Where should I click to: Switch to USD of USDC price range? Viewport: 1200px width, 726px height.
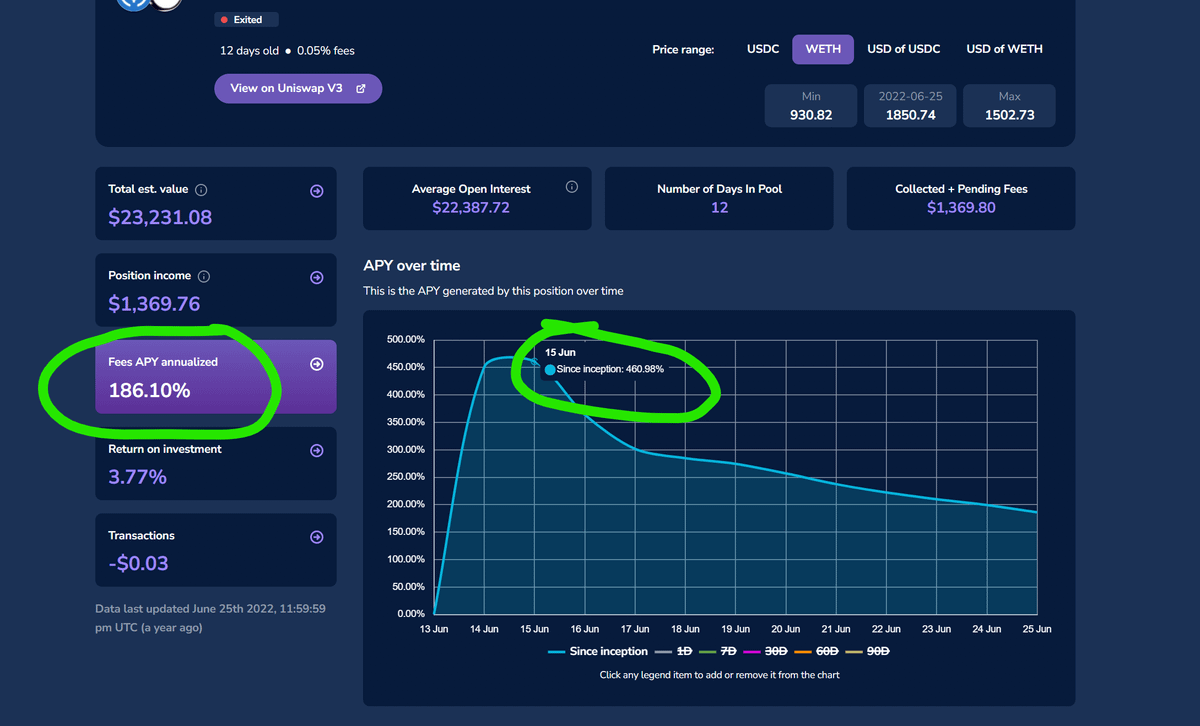(x=904, y=49)
